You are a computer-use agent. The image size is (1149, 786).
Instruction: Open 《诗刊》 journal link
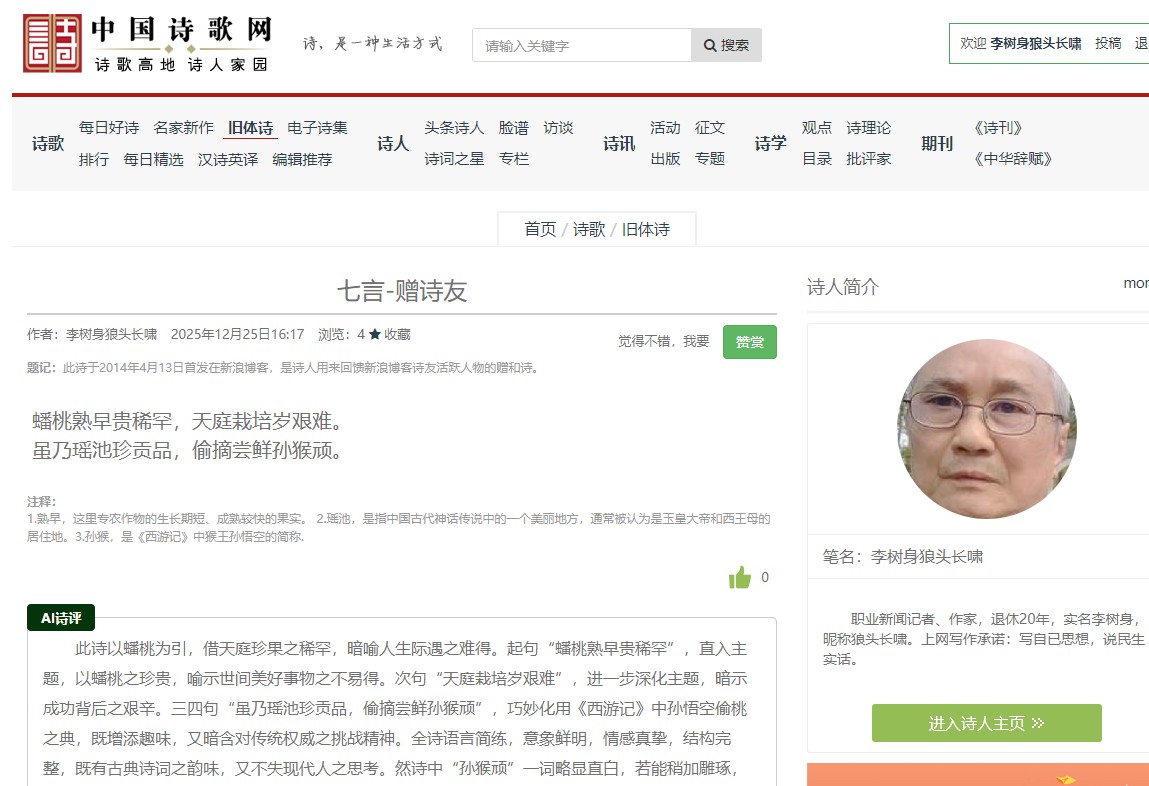[997, 128]
